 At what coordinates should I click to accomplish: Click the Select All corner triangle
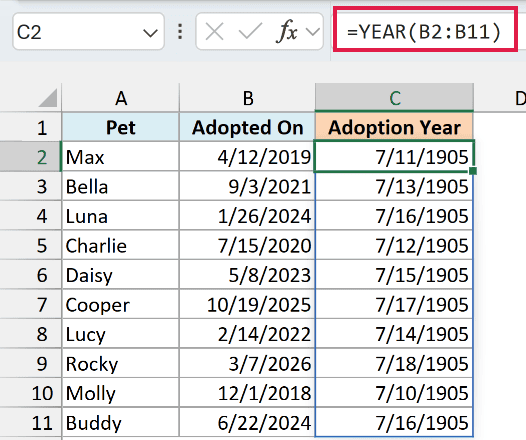coord(48,98)
